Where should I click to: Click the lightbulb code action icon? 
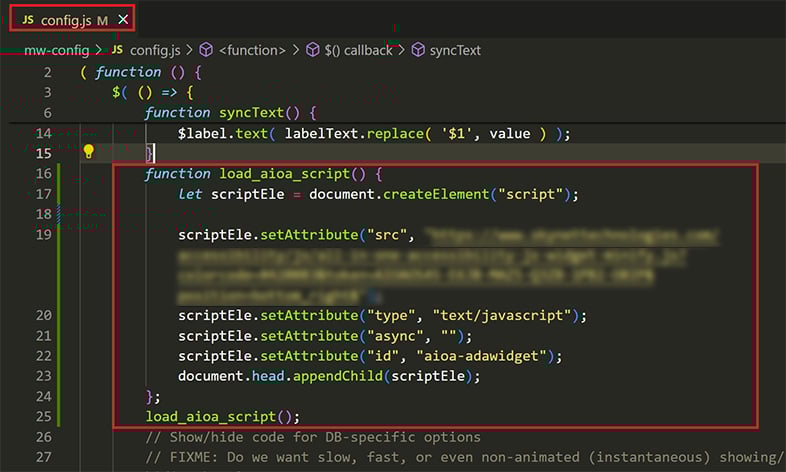[x=88, y=153]
